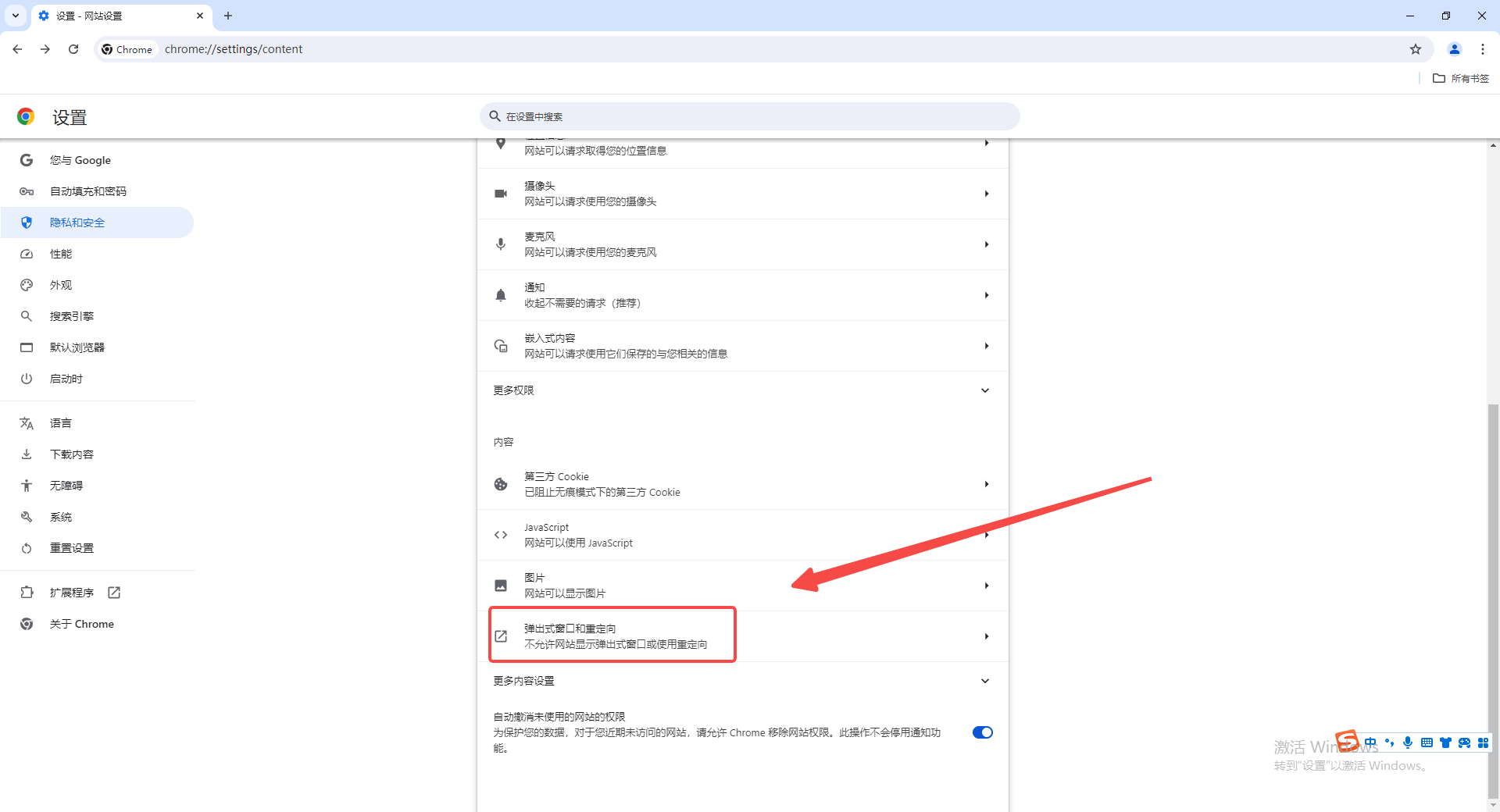This screenshot has height=812, width=1500.
Task: Open 麦克风 microphone permission row
Action: point(743,244)
